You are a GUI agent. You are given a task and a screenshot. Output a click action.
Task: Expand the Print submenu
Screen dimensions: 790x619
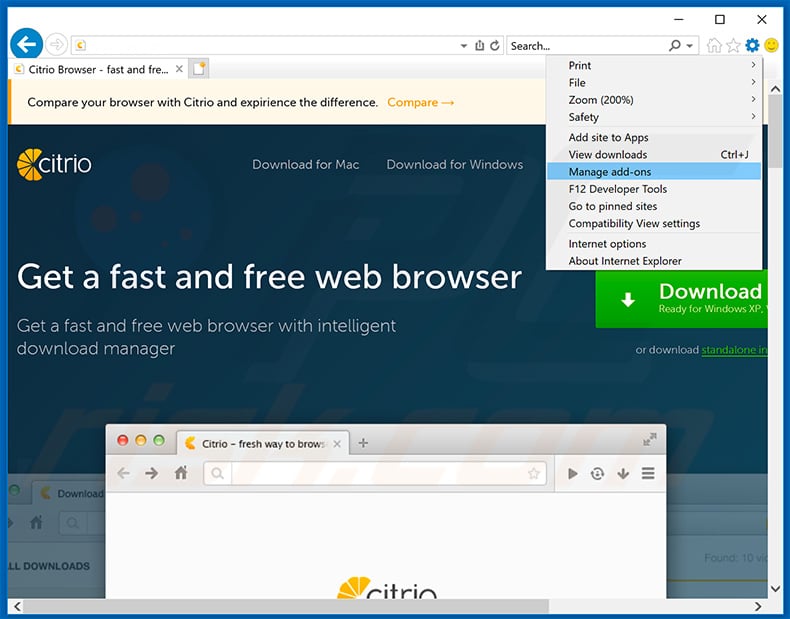click(x=654, y=65)
